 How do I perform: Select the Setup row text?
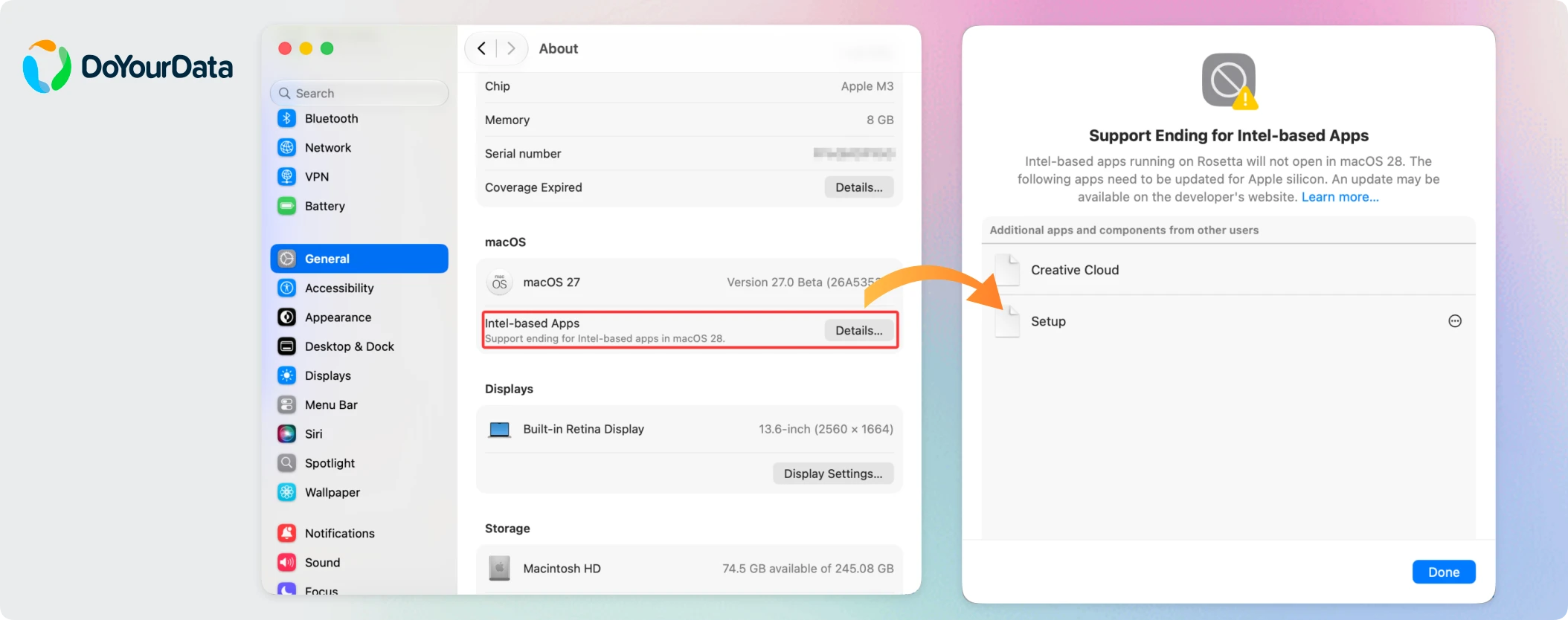point(1048,321)
